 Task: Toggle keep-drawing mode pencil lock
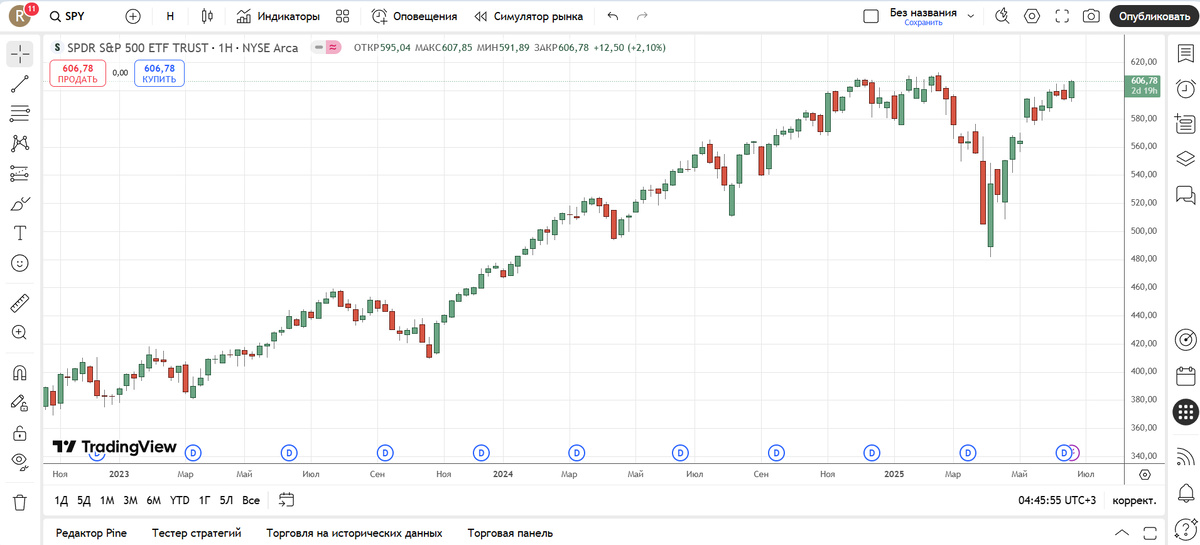19,402
